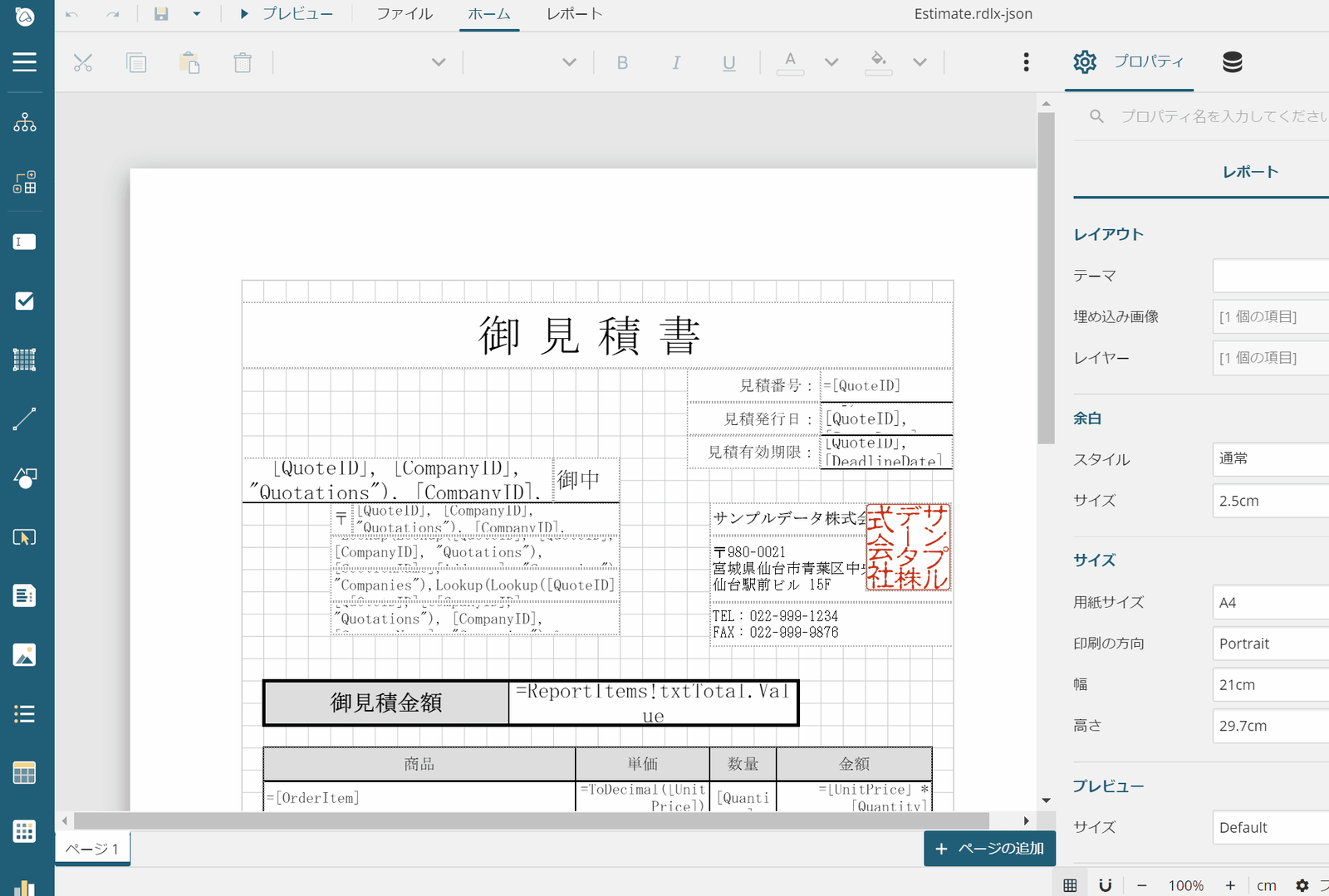Viewport: 1329px width, 896px height.
Task: Expand the fill color dropdown arrow
Action: 920,62
